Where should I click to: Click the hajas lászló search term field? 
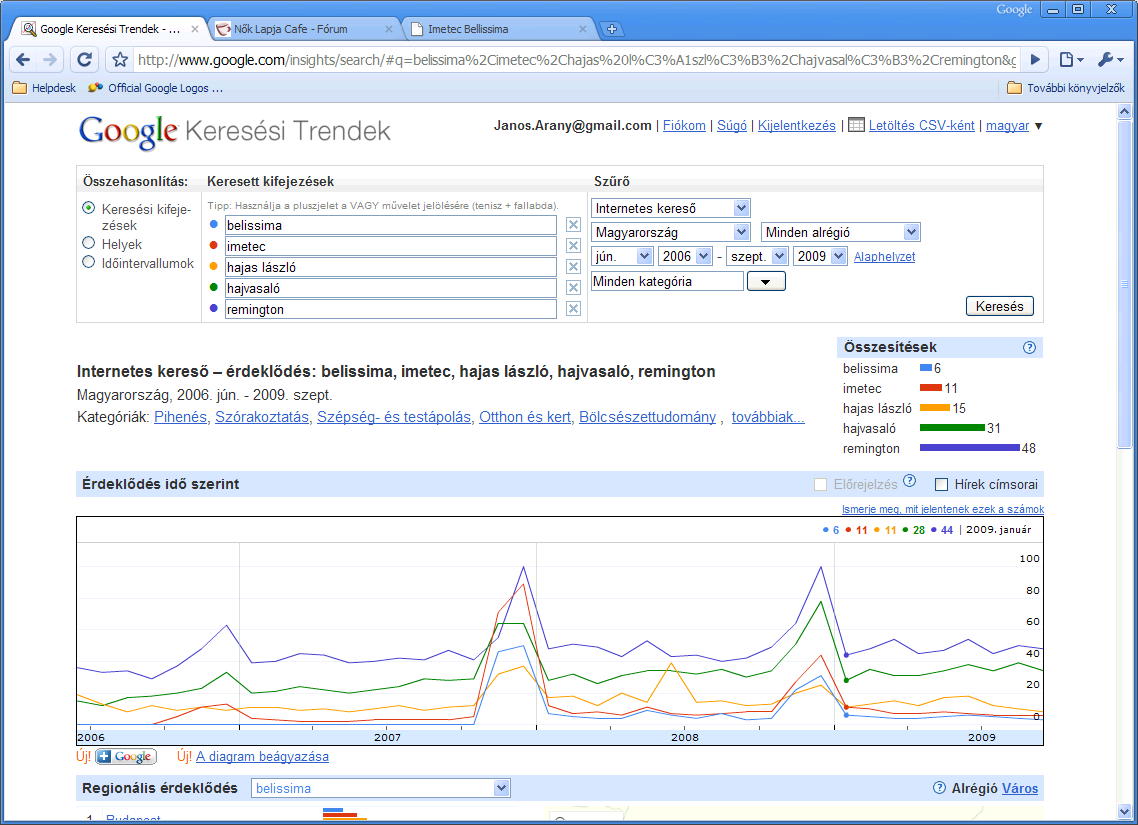pos(390,267)
